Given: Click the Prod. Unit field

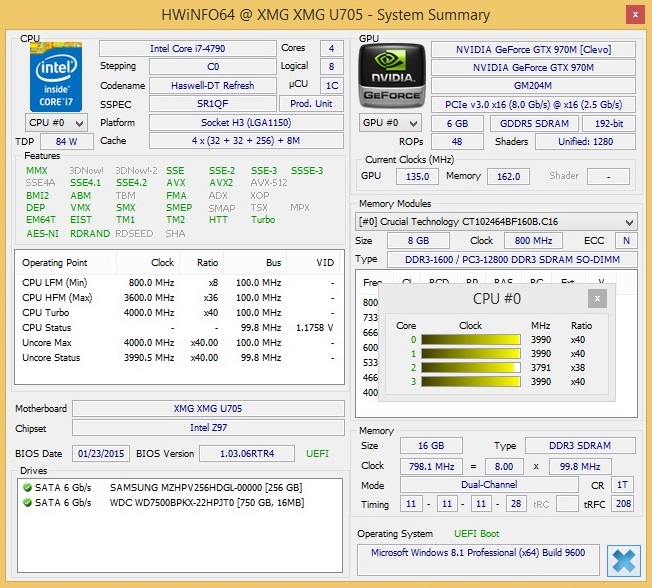Looking at the screenshot, I should coord(311,104).
